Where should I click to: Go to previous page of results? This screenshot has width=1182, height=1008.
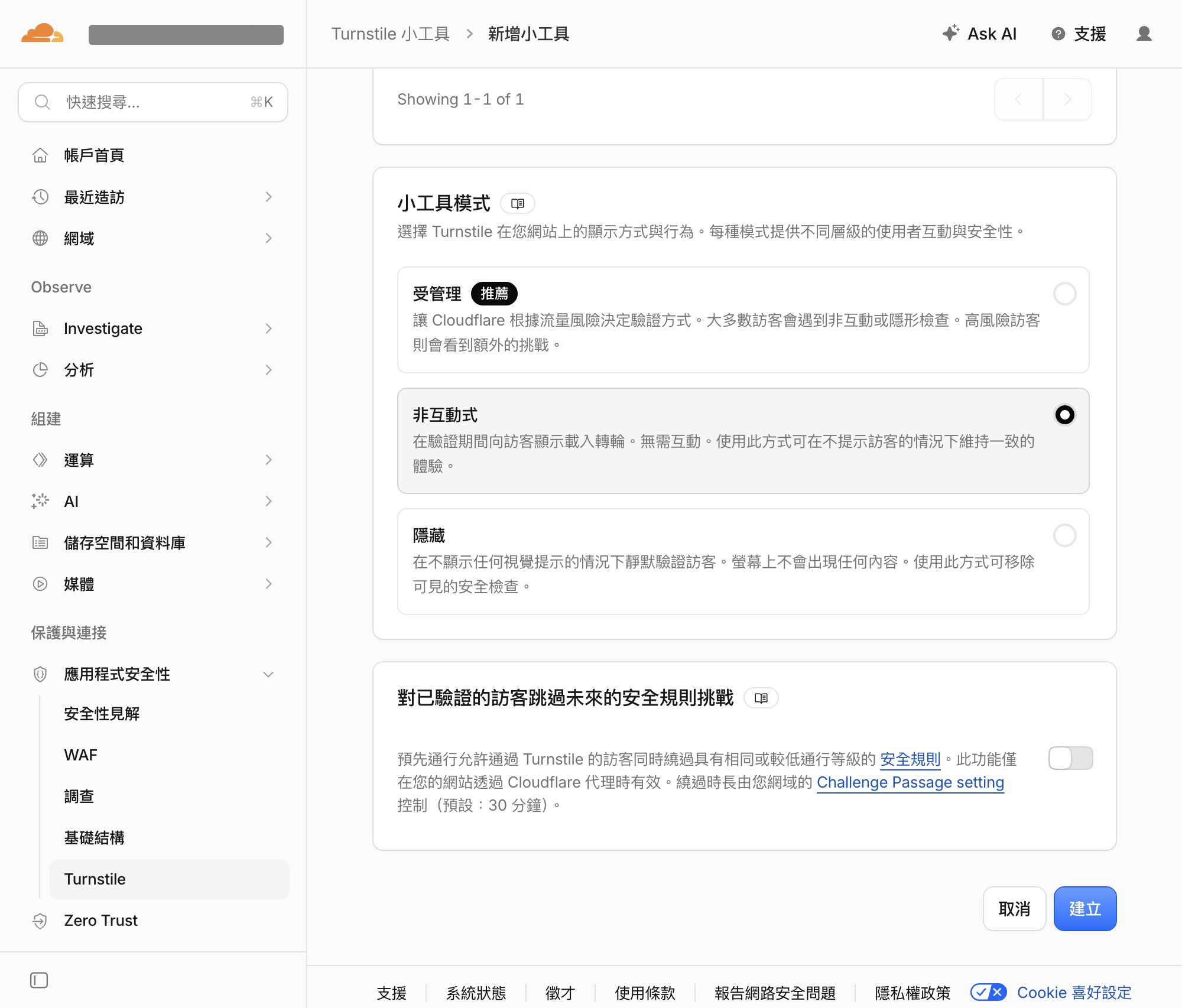pos(1019,99)
